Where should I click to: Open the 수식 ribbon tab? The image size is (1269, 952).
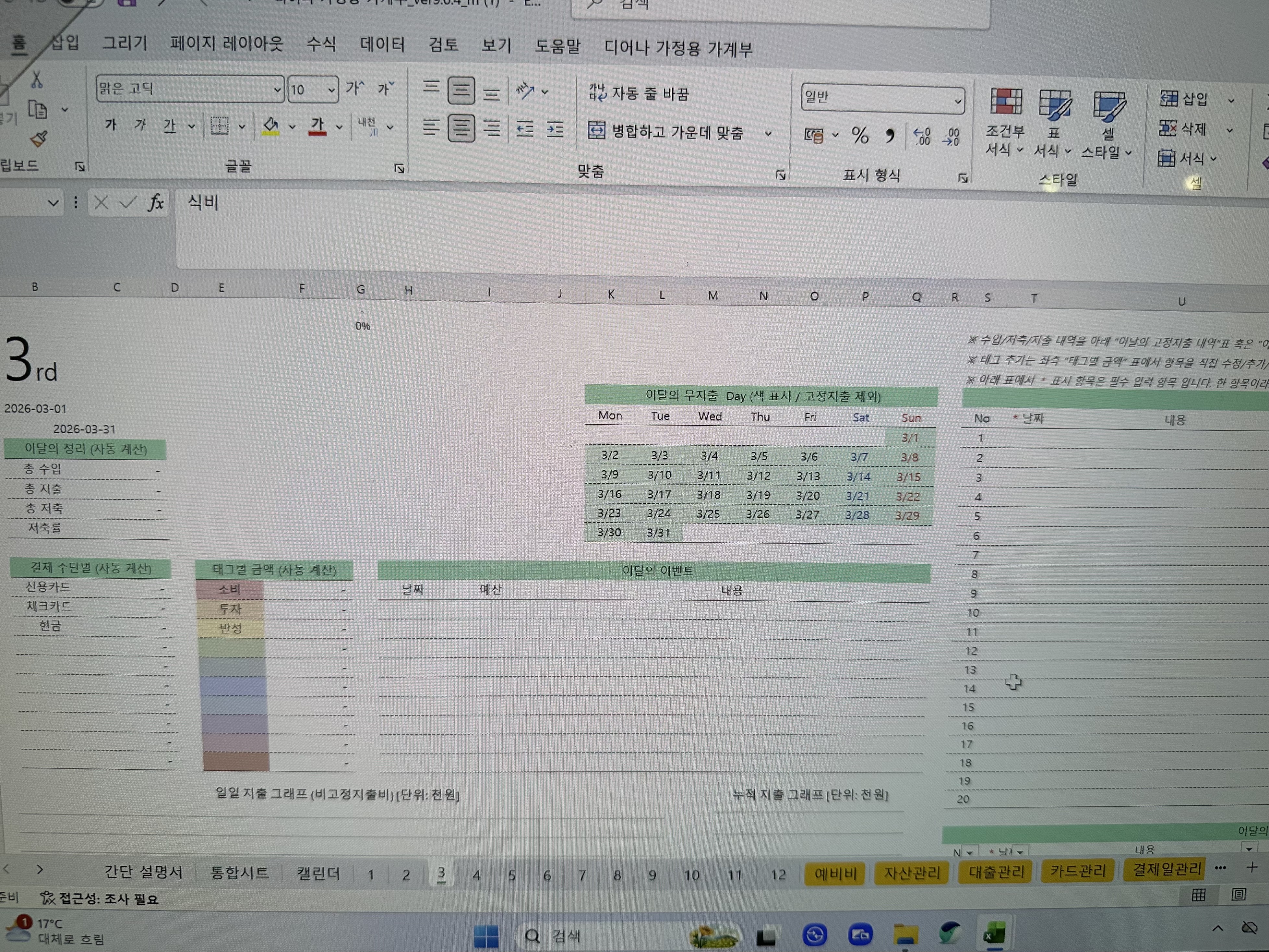pos(321,44)
